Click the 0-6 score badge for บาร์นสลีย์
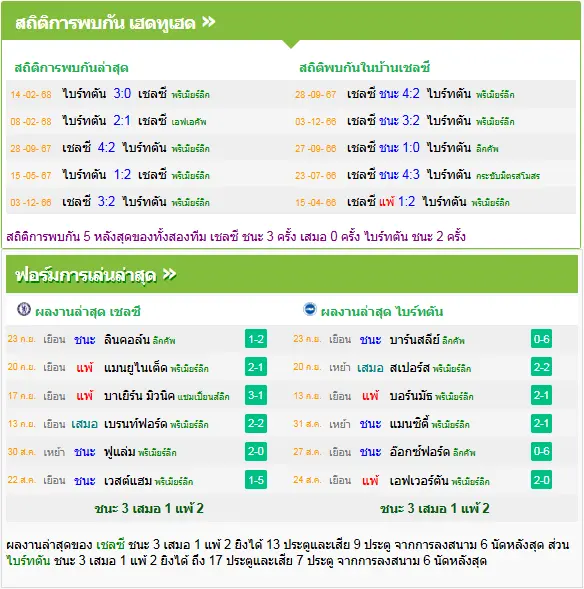The height and width of the screenshot is (589, 584). pos(541,339)
